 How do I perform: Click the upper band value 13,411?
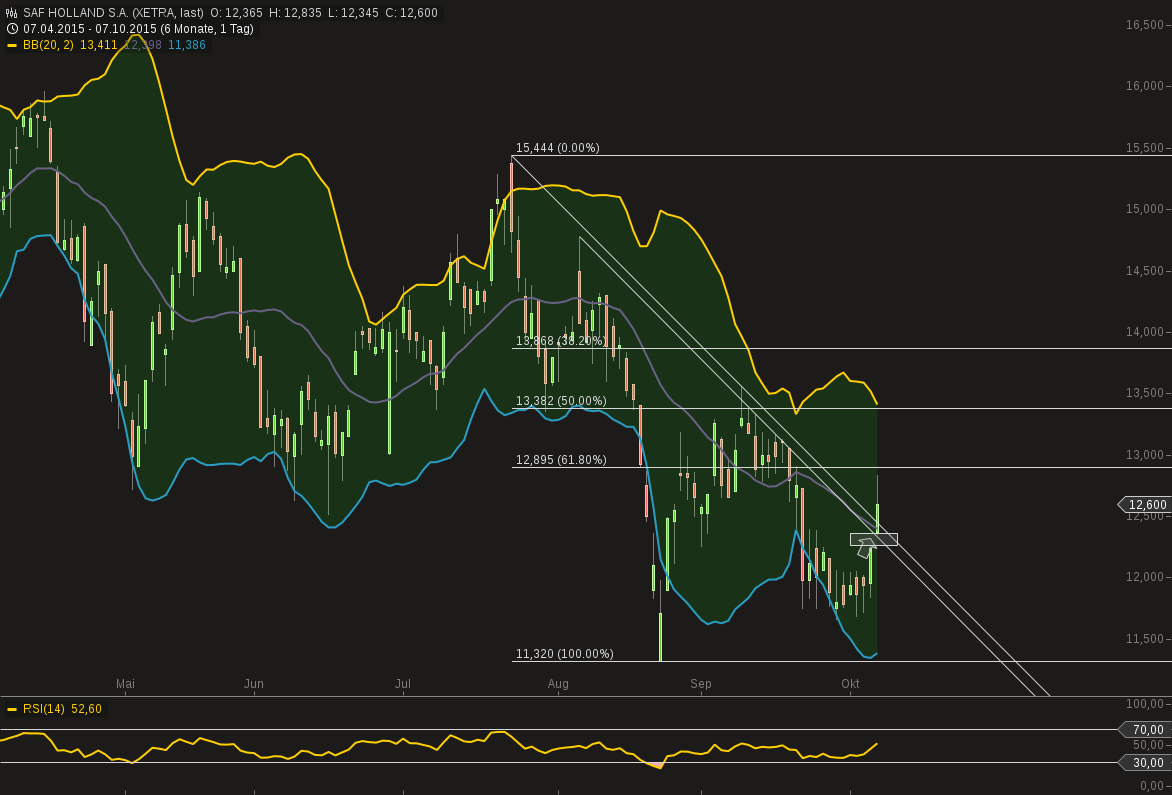click(97, 46)
